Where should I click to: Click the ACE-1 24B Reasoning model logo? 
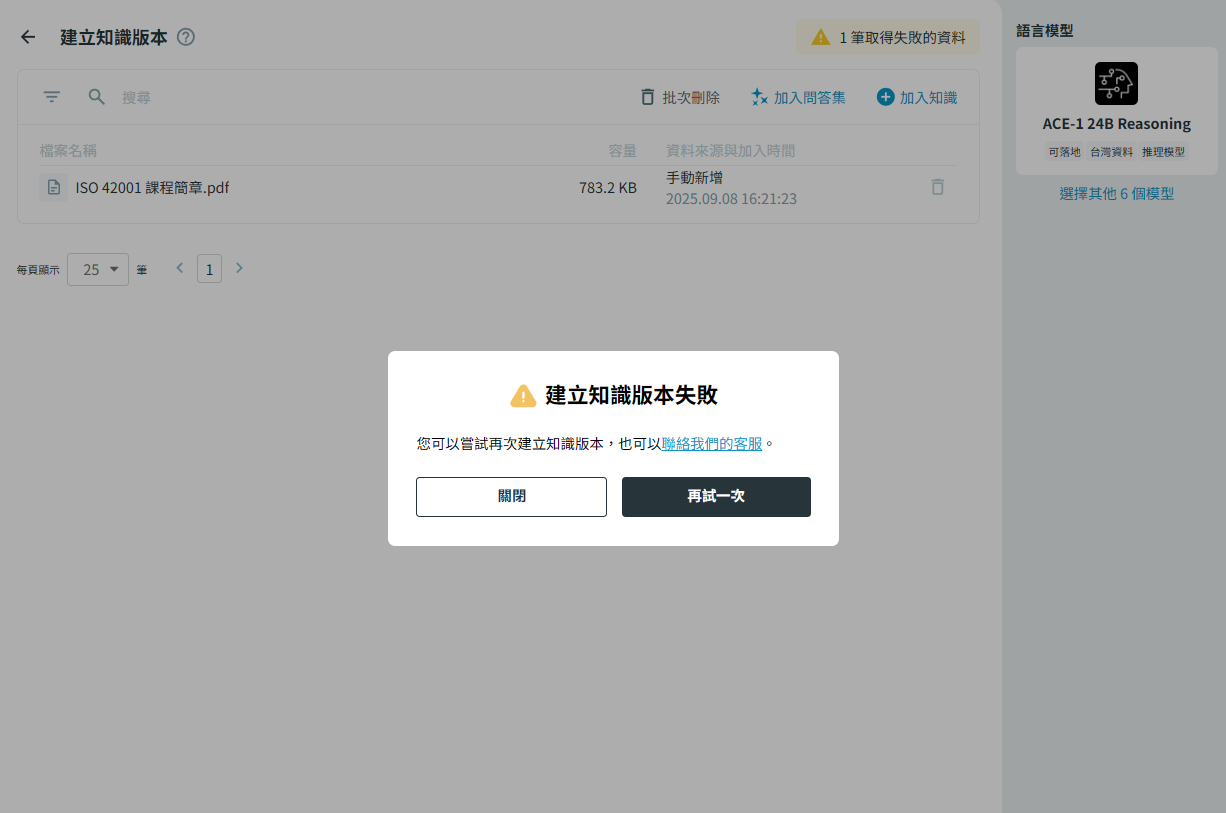(x=1116, y=84)
